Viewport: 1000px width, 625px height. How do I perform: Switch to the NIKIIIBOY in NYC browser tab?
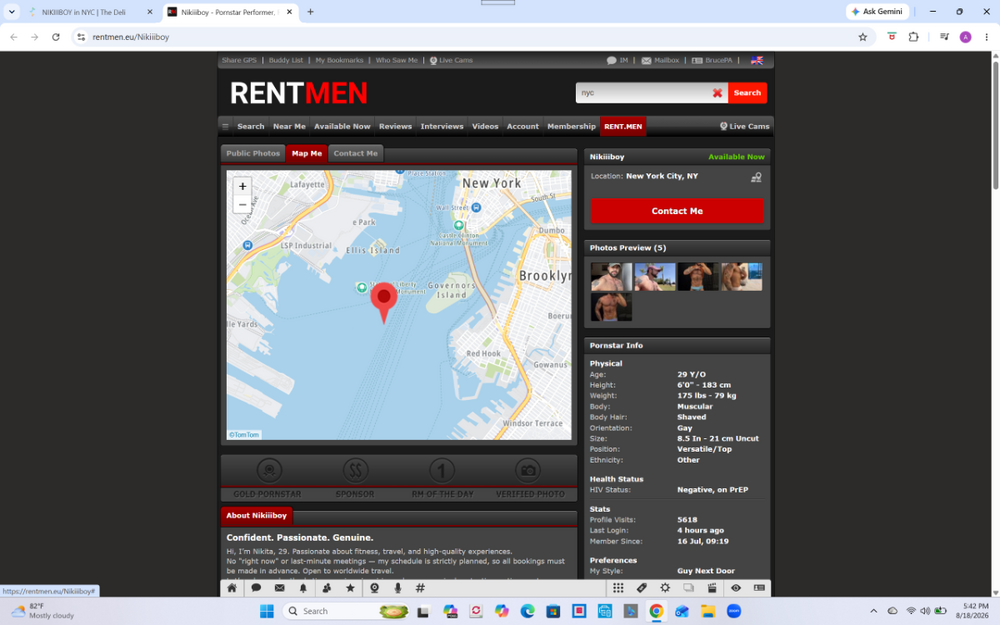coord(84,12)
